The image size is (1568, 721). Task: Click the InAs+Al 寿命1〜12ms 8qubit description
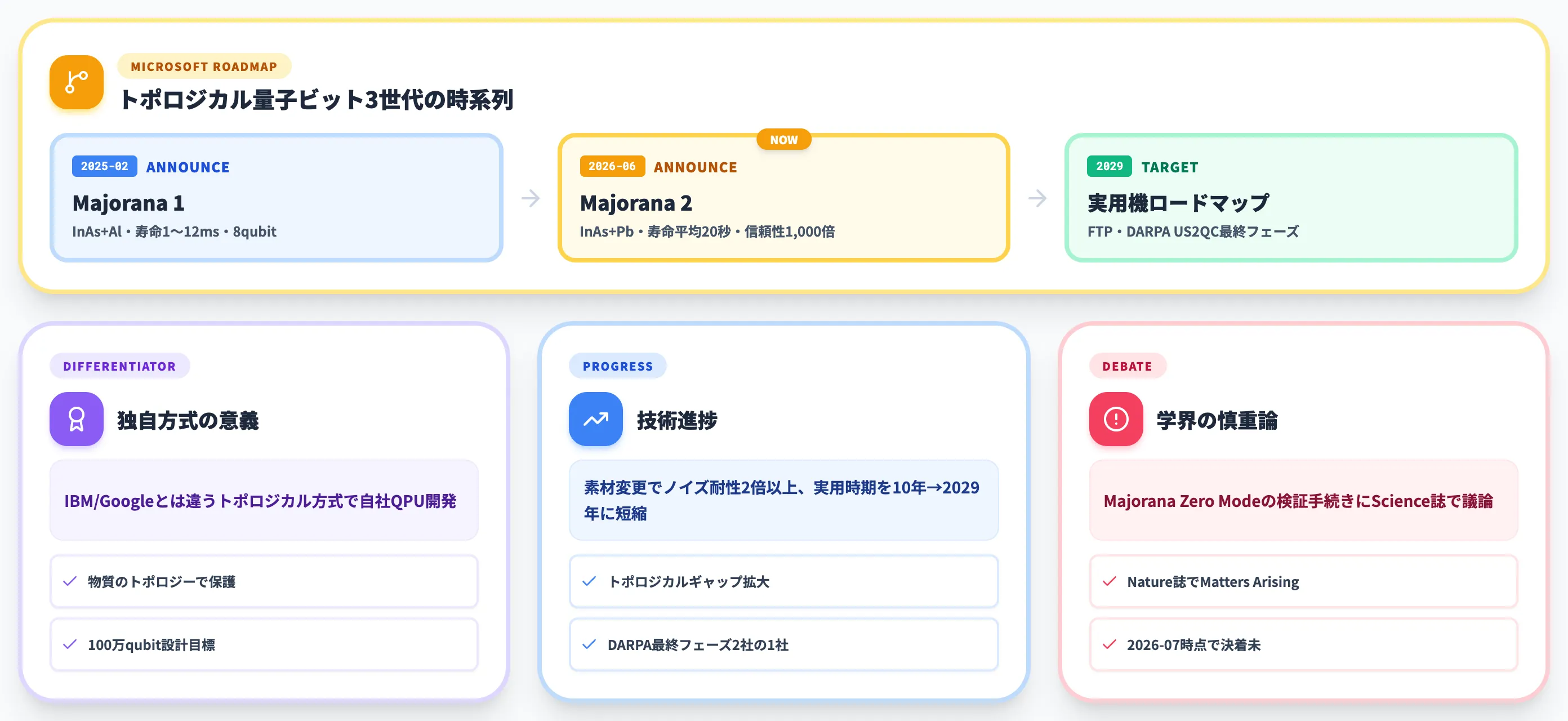[x=174, y=232]
